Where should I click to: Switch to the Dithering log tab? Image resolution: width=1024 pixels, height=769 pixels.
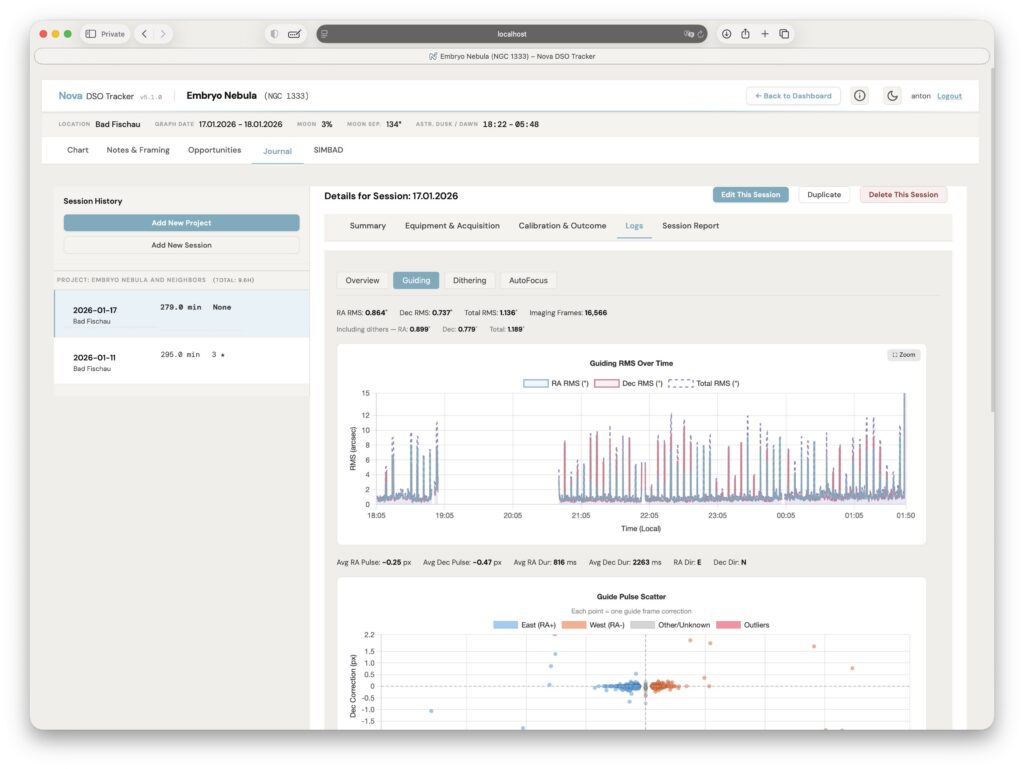click(469, 280)
